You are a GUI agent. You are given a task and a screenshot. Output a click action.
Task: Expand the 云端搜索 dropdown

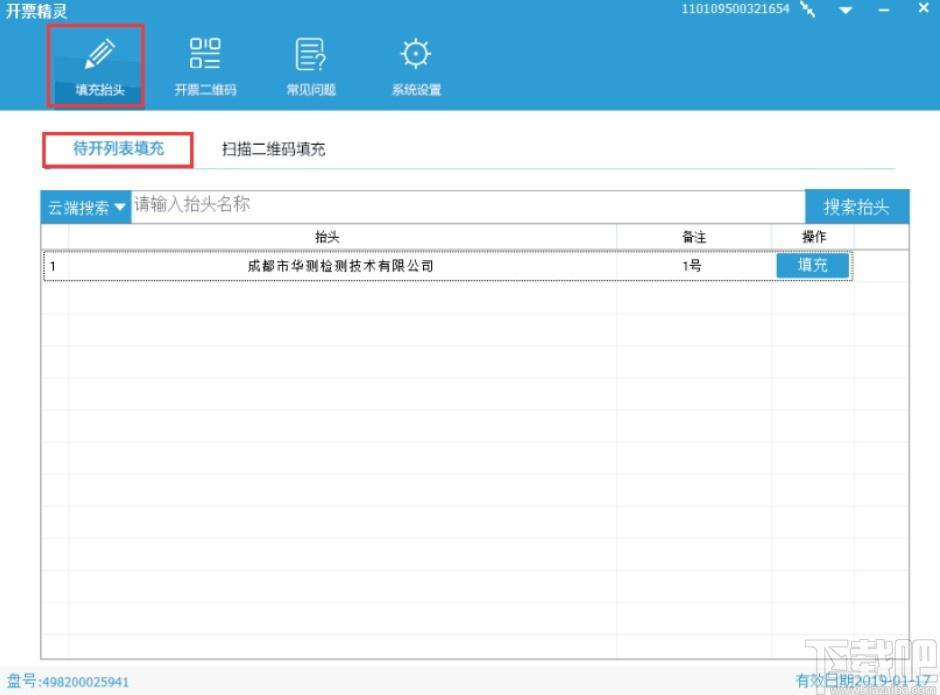tap(86, 207)
